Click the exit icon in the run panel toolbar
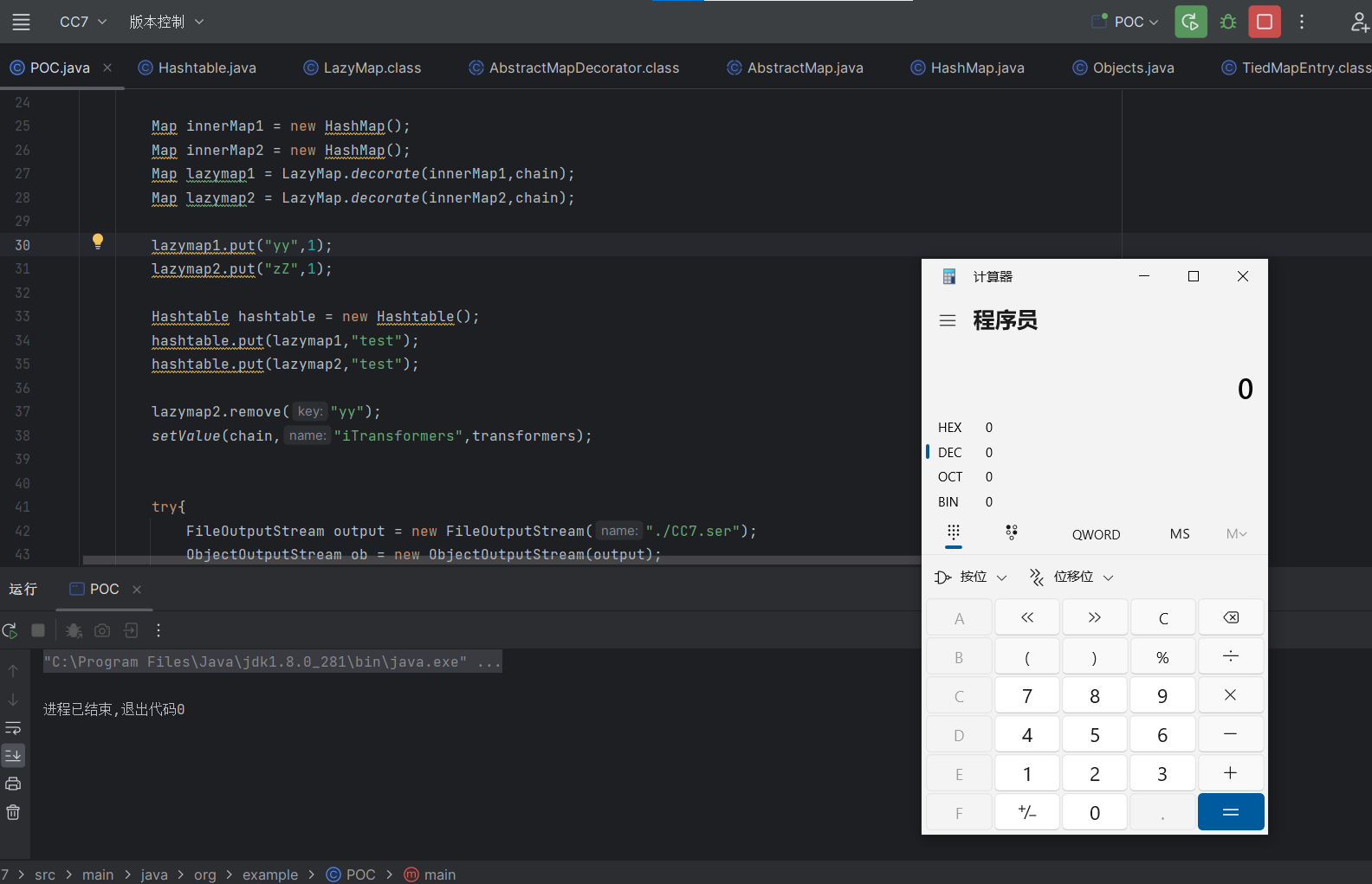The height and width of the screenshot is (884, 1372). 131,630
